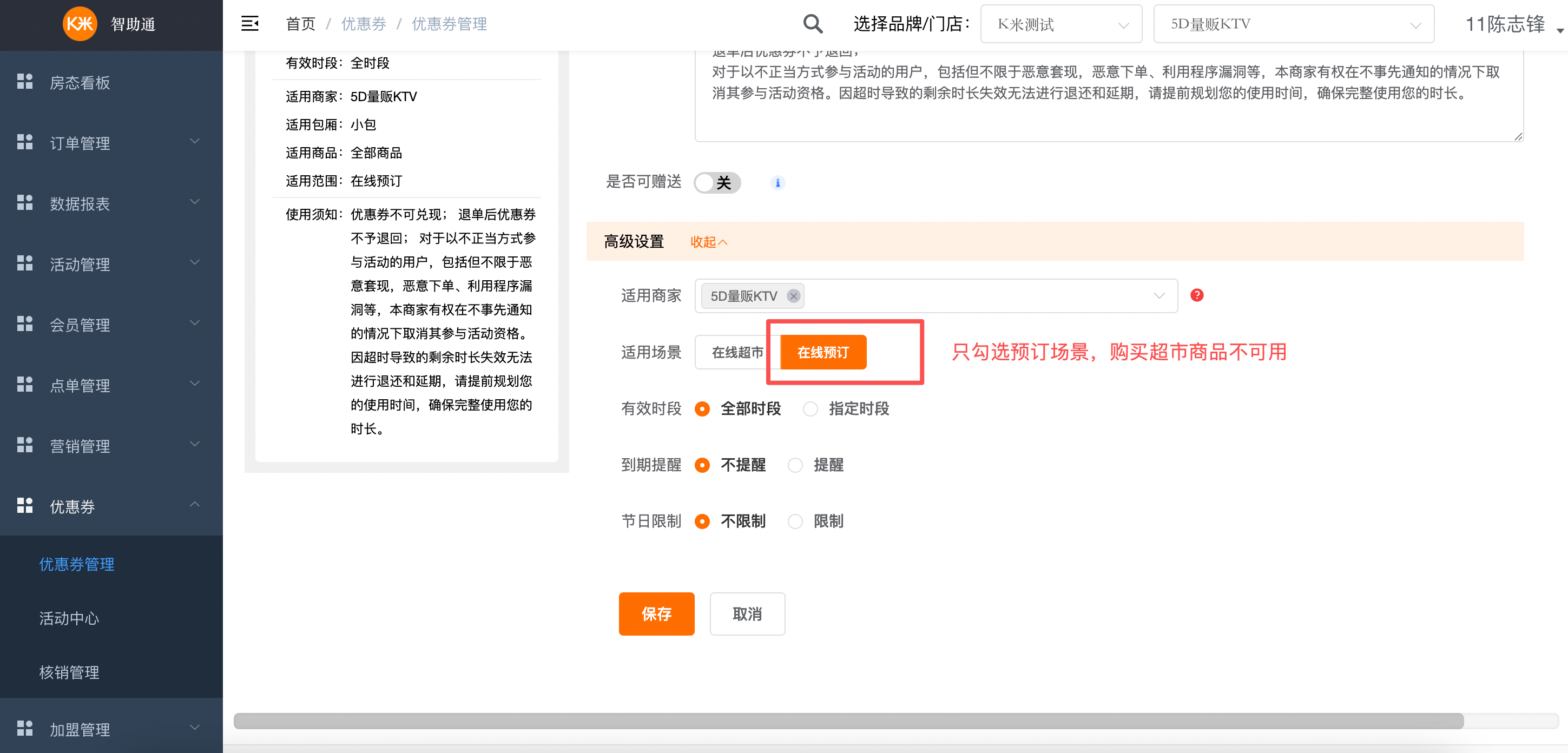The image size is (1568, 753).
Task: Click the grid icon beside 数据报表
Action: point(25,203)
